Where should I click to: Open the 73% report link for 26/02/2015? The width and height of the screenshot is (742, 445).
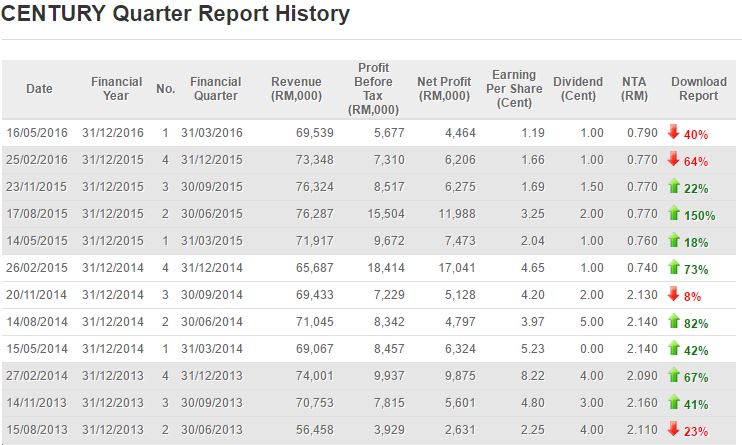[x=696, y=269]
